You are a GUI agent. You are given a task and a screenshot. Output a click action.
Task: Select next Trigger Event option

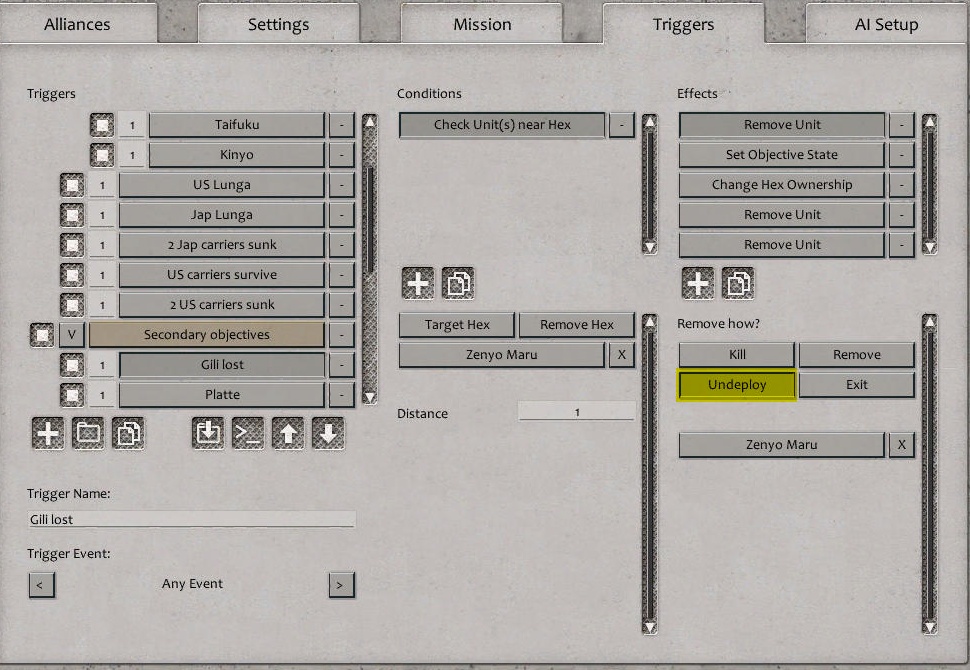point(341,585)
